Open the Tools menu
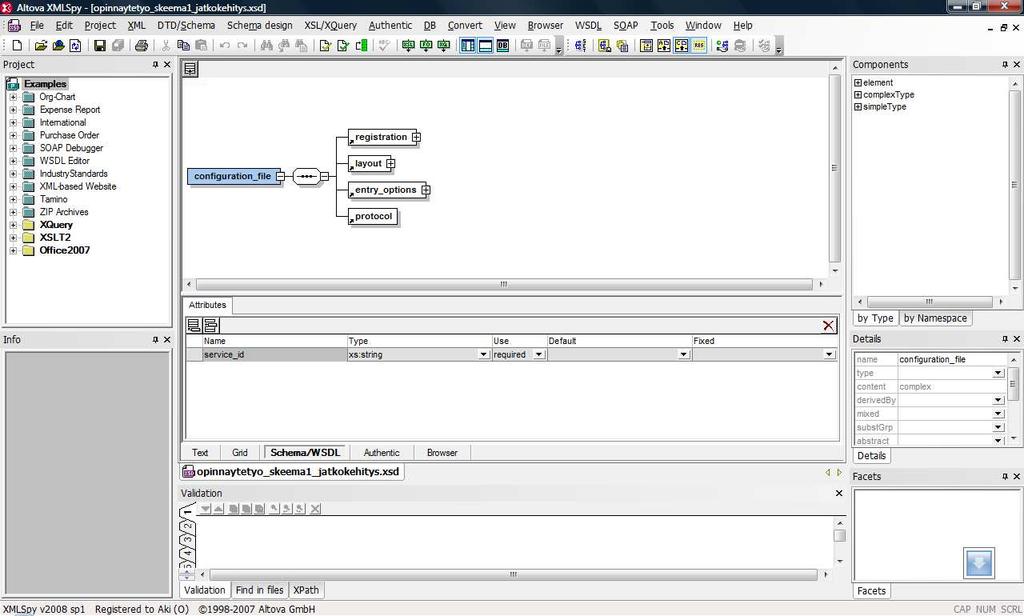Viewport: 1024px width, 616px height. [x=662, y=25]
